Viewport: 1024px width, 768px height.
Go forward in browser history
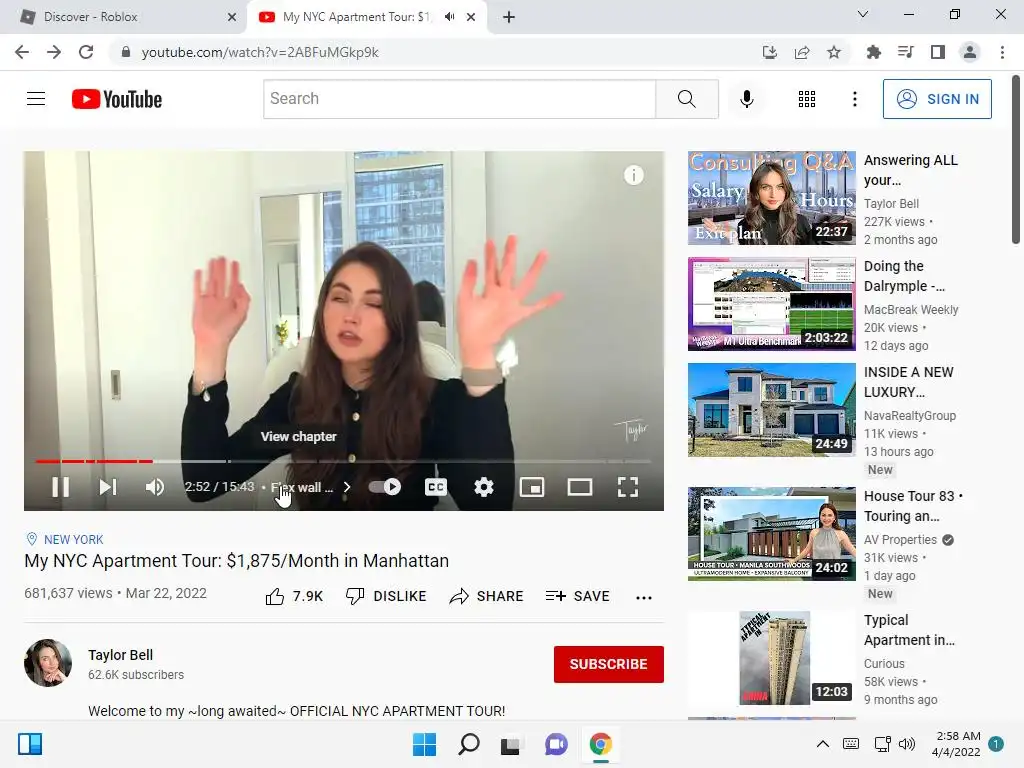click(54, 52)
